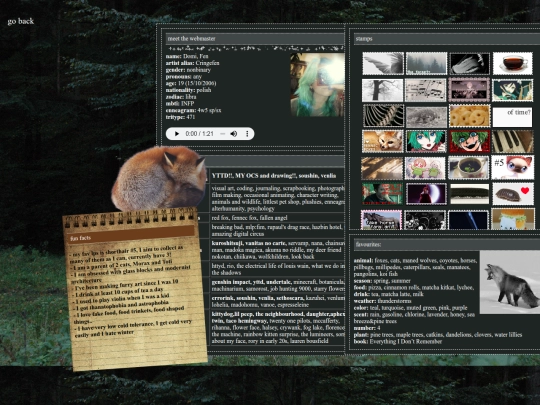Open the black and white swirls stamp
This screenshot has width=540, height=405.
[x=425, y=220]
